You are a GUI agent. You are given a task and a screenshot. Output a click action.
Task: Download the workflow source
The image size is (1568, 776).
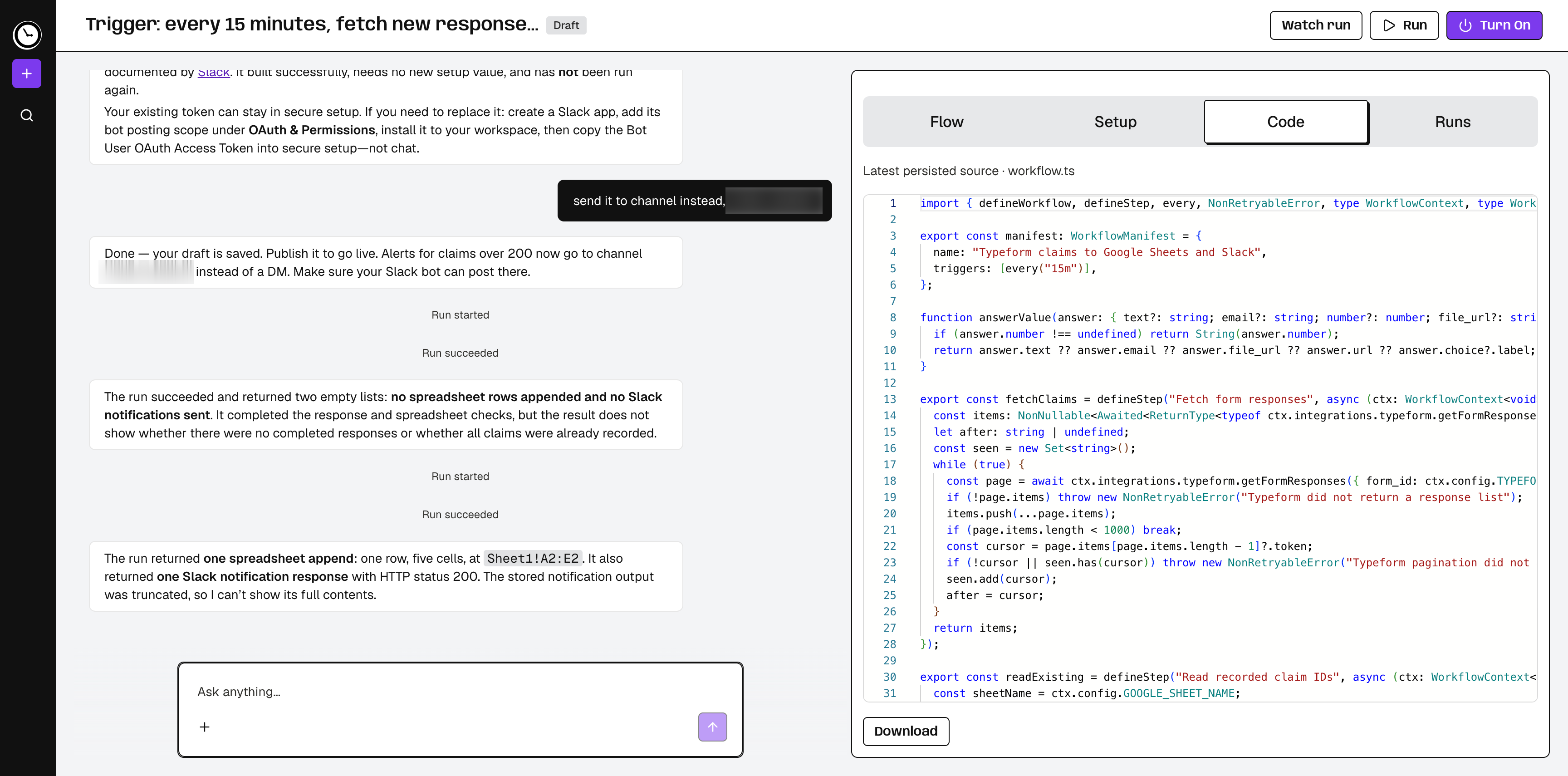906,731
